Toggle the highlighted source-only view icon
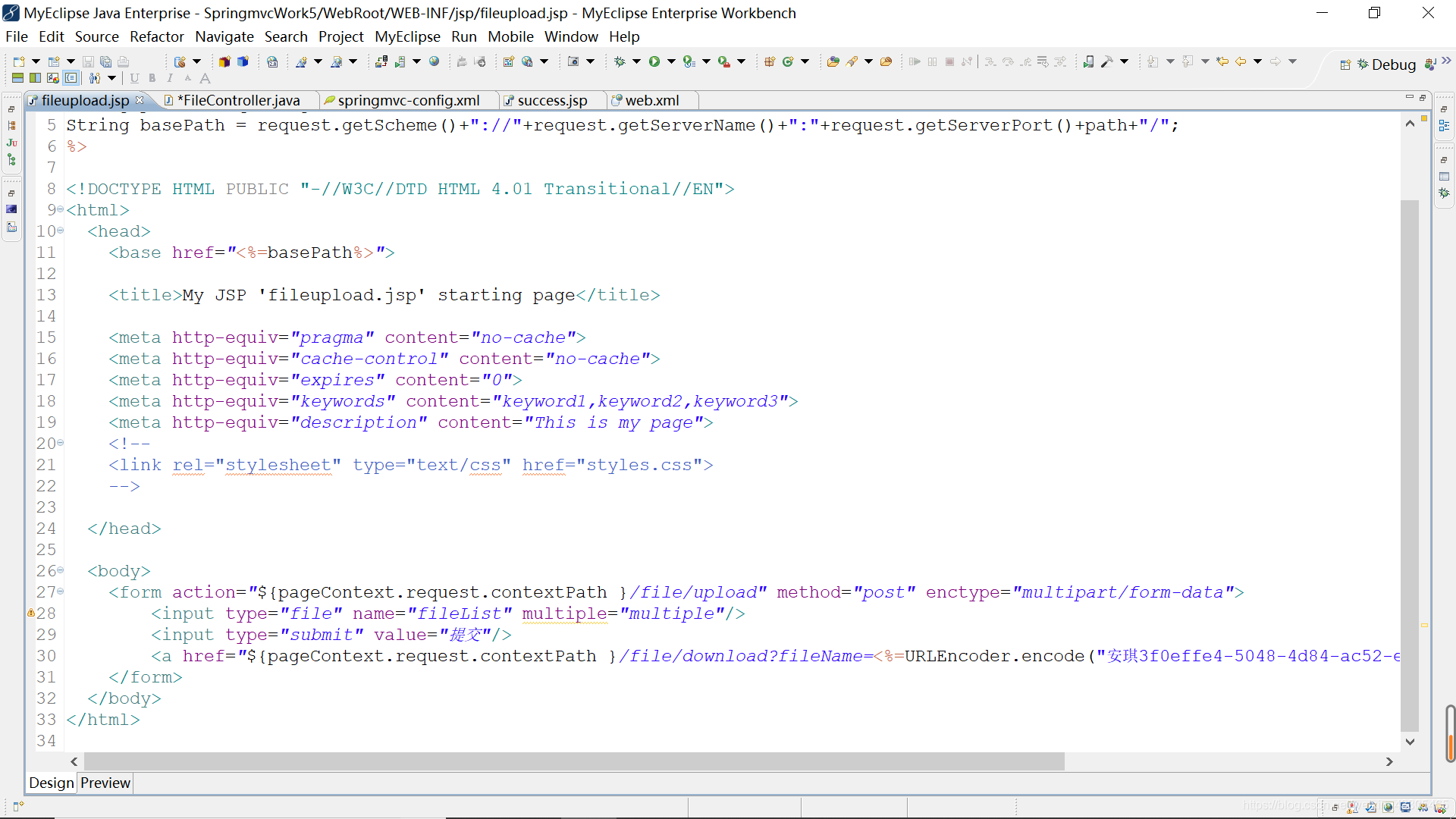Viewport: 1456px width, 819px height. tap(71, 78)
